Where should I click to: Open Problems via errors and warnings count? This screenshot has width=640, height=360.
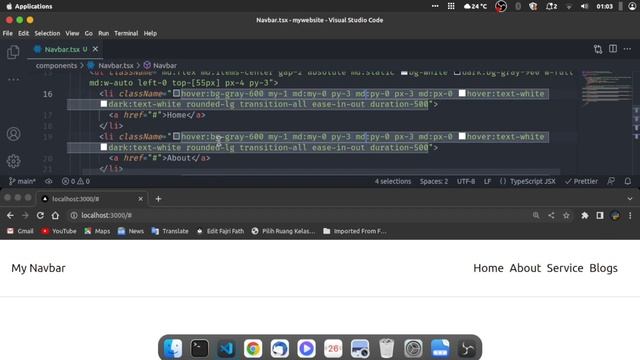[76, 181]
